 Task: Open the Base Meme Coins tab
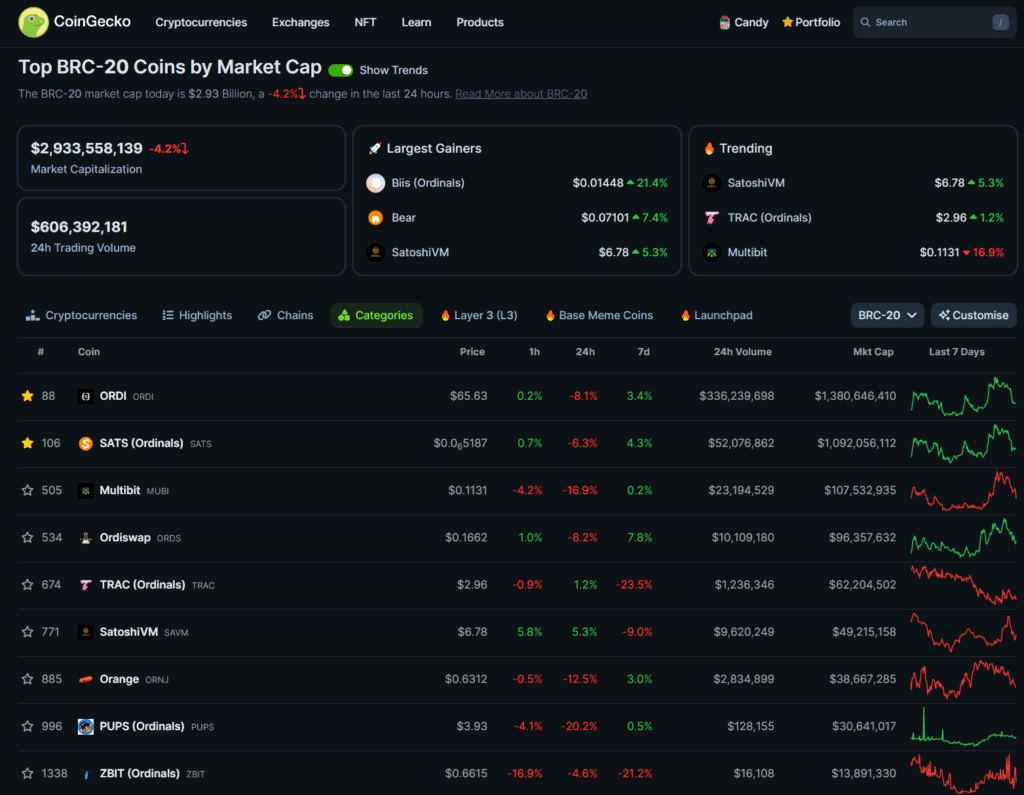pyautogui.click(x=599, y=315)
